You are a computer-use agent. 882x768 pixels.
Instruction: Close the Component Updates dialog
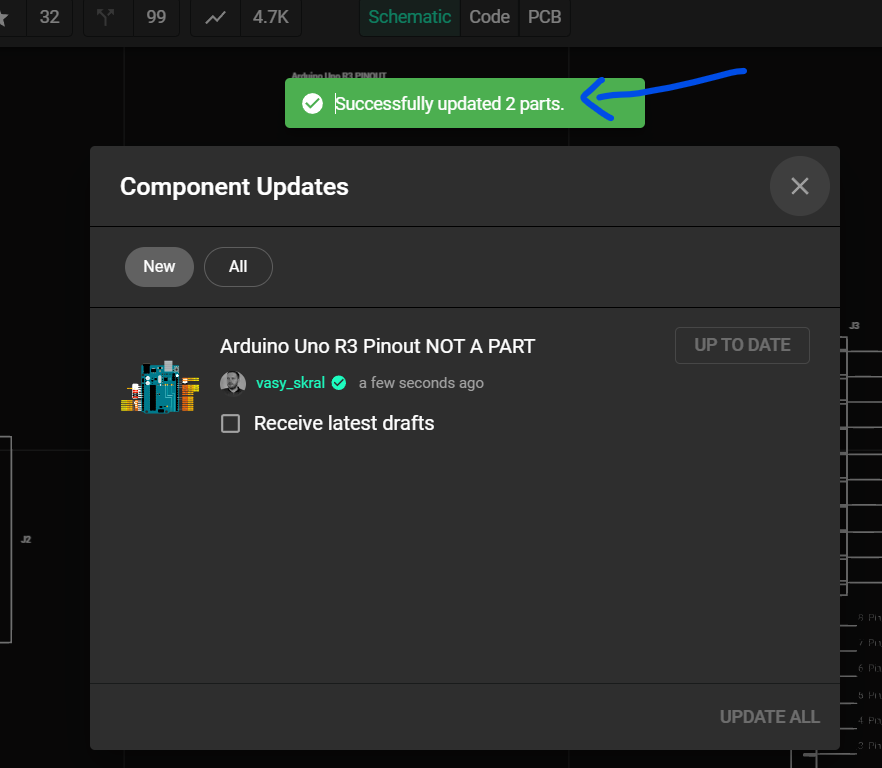(799, 186)
